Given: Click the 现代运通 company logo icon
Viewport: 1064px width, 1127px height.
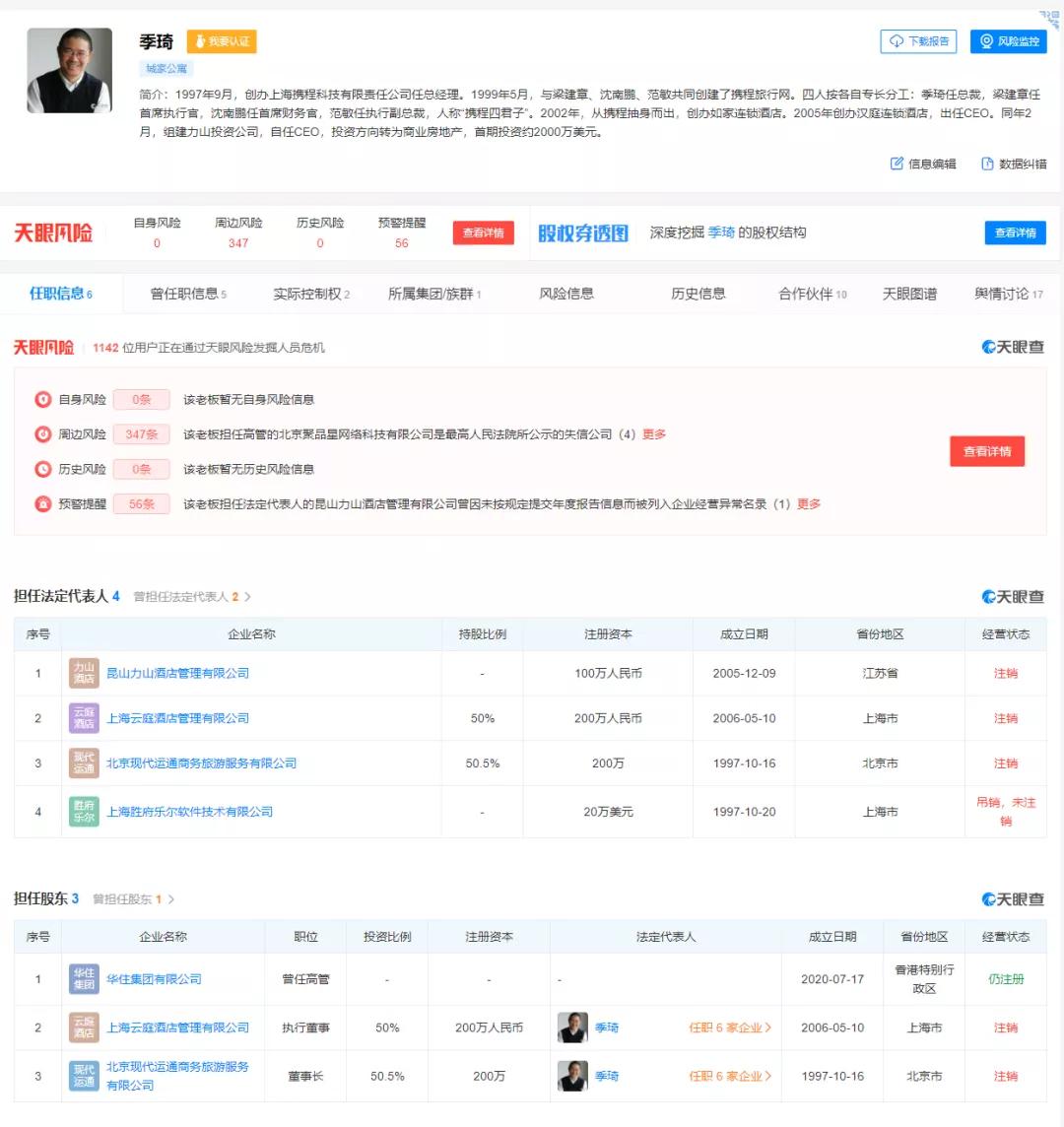Looking at the screenshot, I should [x=83, y=762].
